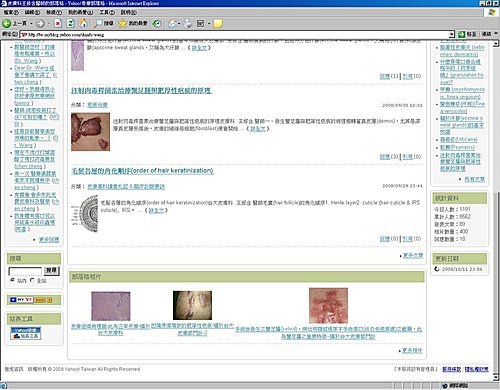Open the 檔案(F) File menu
The width and height of the screenshot is (500, 390).
click(x=11, y=12)
